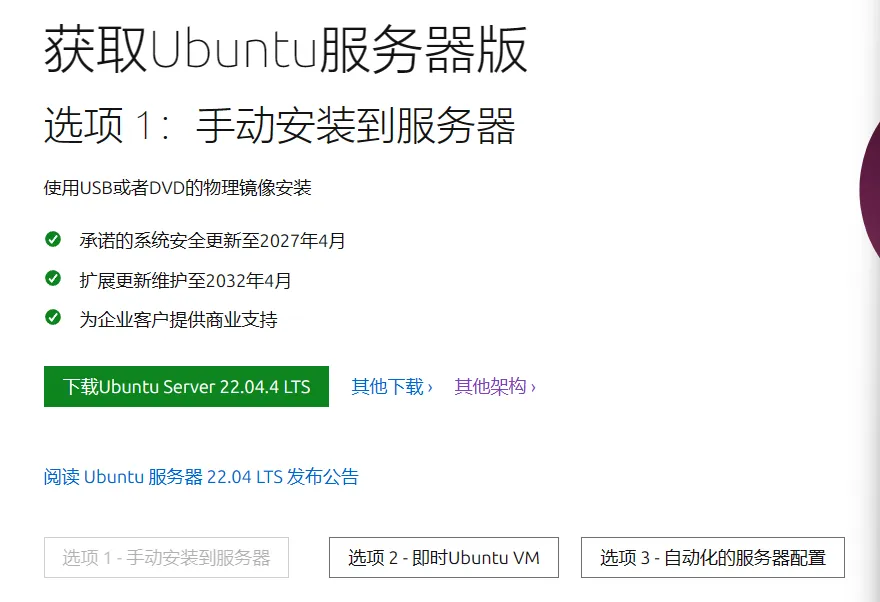This screenshot has height=602, width=880.
Task: Click the purple circular graphic
Action: [869, 188]
